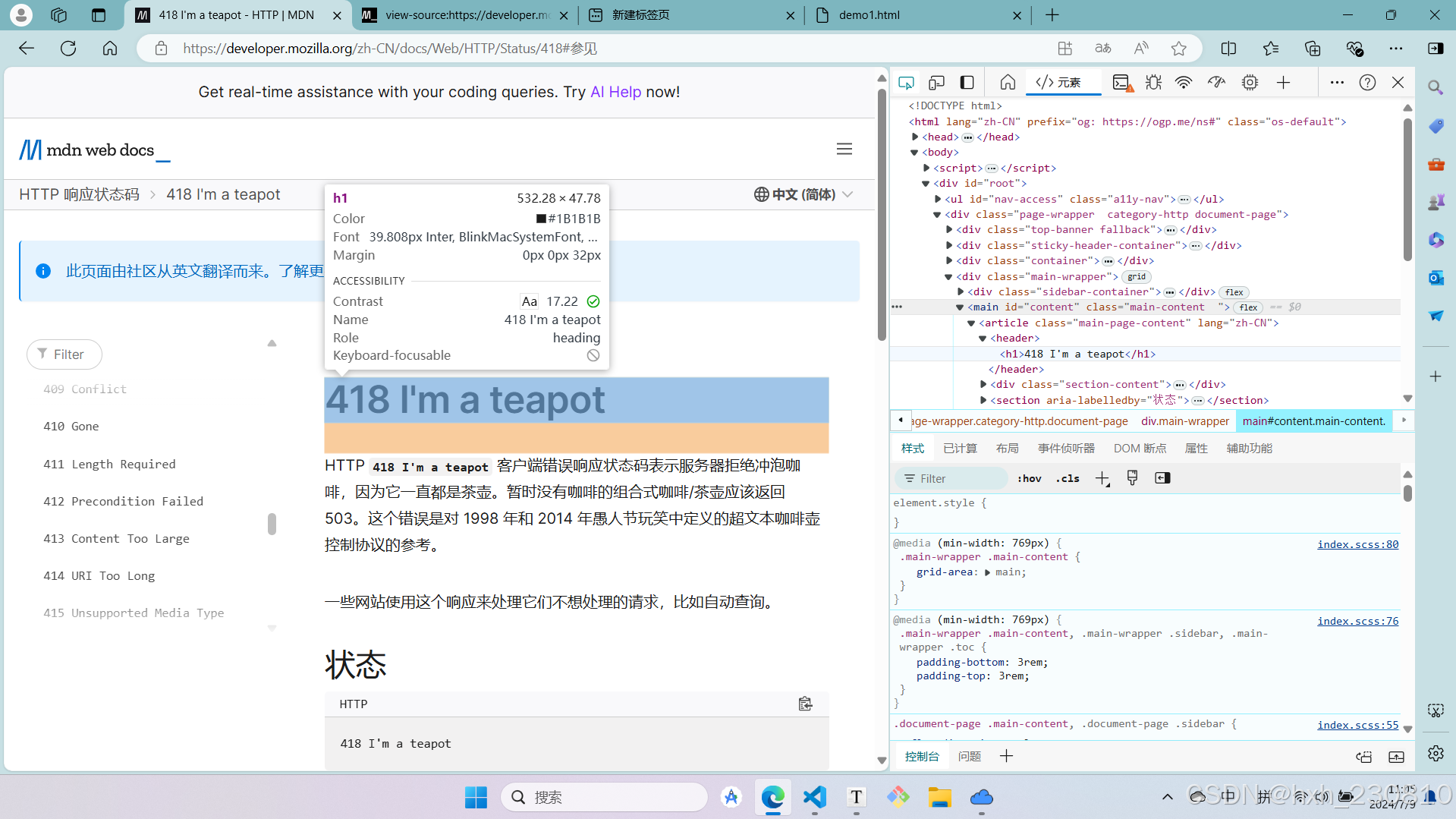The width and height of the screenshot is (1456, 819).
Task: Expand the head element node
Action: point(915,137)
